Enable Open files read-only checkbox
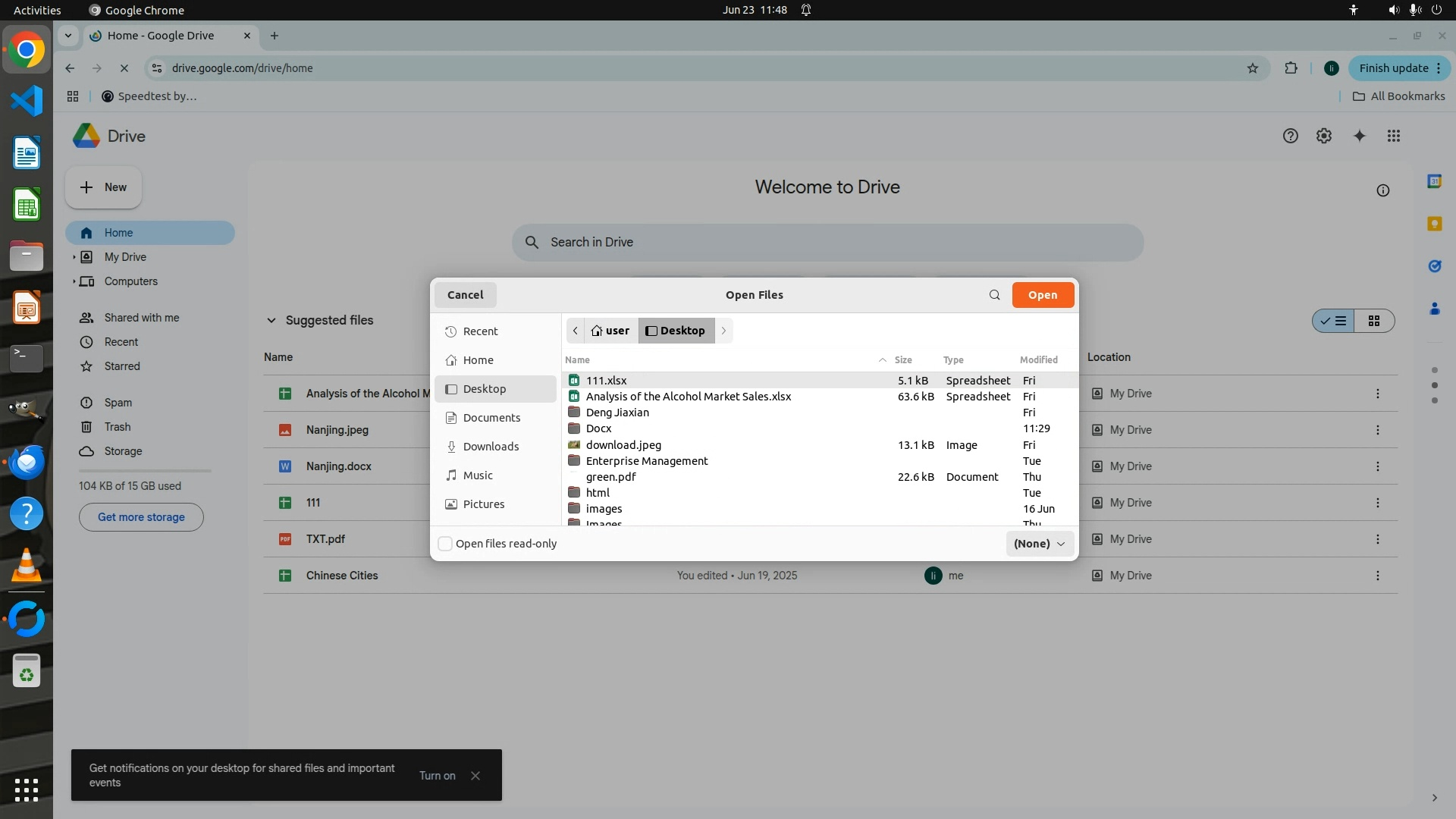 click(446, 544)
